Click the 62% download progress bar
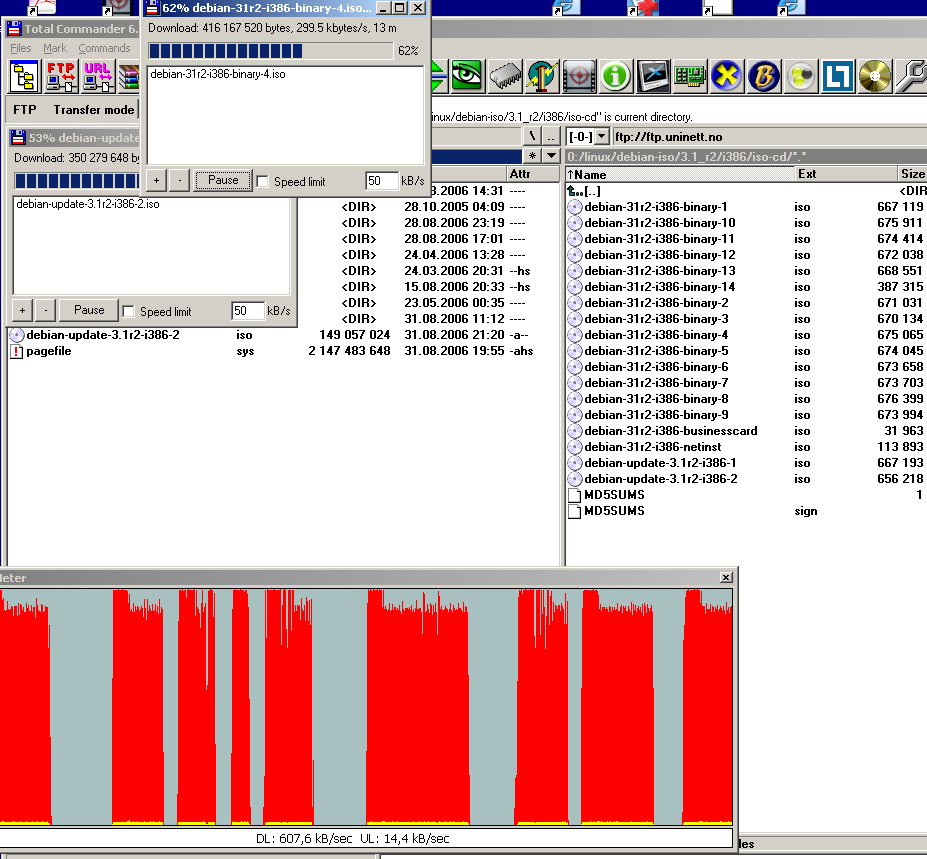This screenshot has width=927, height=859. [270, 51]
